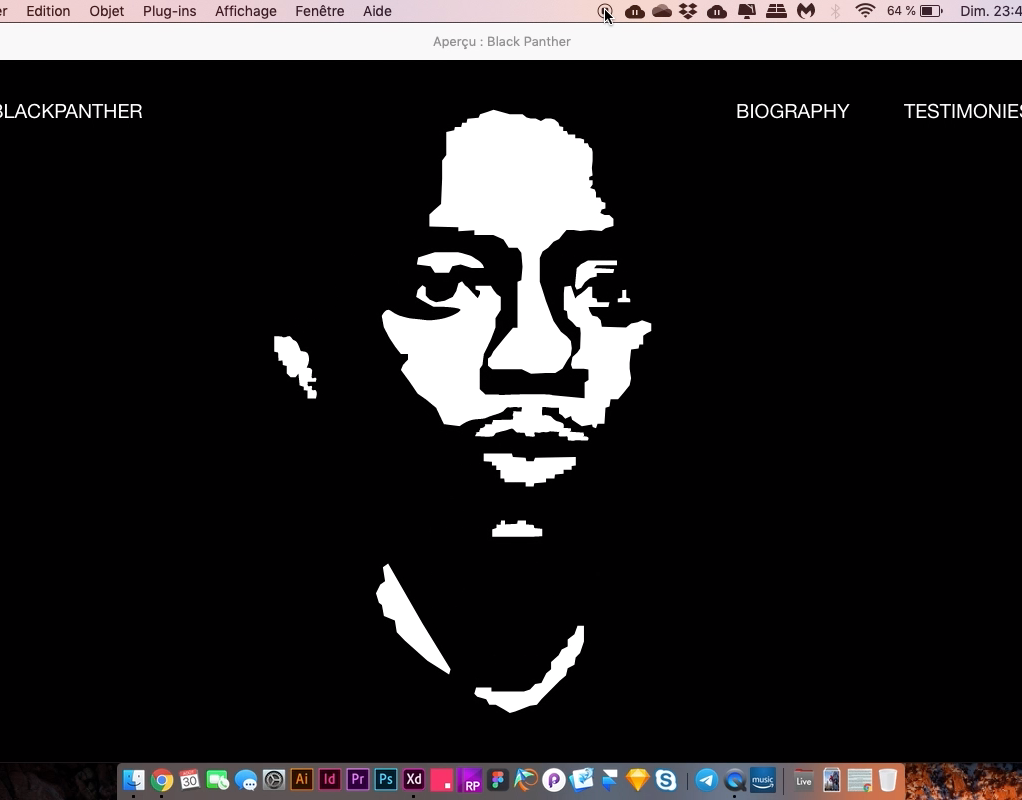Launch Adobe Premiere Pro from the dock
1022x800 pixels.
[x=358, y=780]
